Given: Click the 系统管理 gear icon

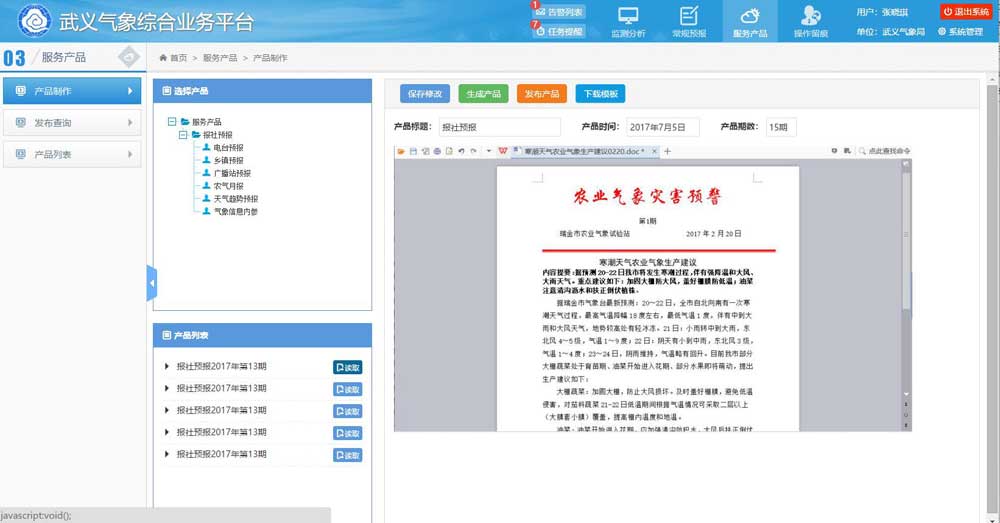Looking at the screenshot, I should click(942, 32).
